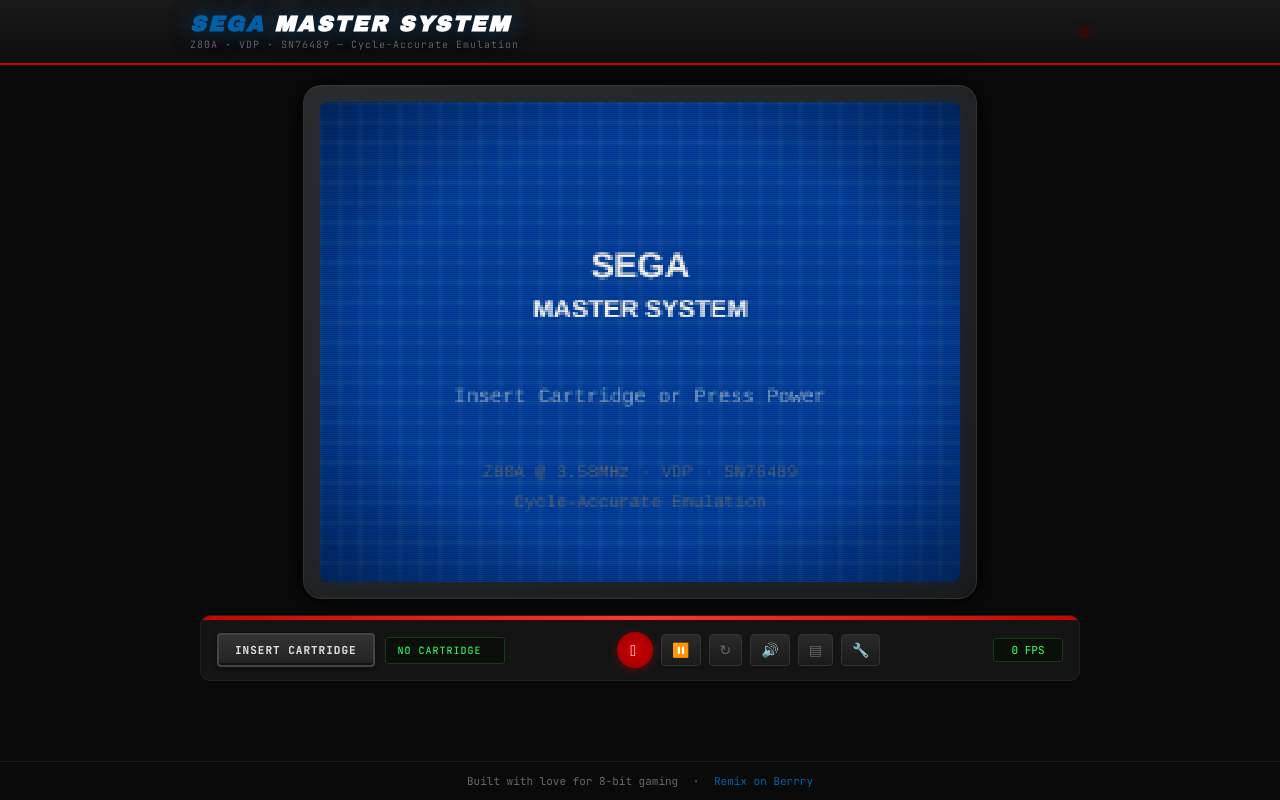The height and width of the screenshot is (800, 1280).
Task: Open the Remix on Berrry link
Action: 763,781
